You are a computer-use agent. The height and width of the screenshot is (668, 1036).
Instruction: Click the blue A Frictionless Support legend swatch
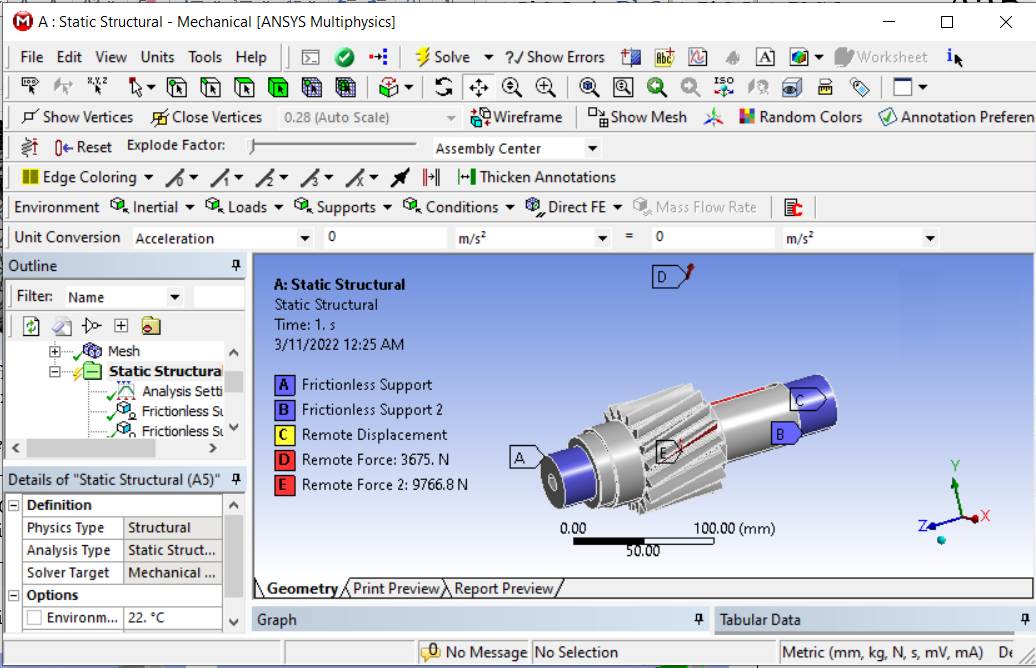click(284, 385)
